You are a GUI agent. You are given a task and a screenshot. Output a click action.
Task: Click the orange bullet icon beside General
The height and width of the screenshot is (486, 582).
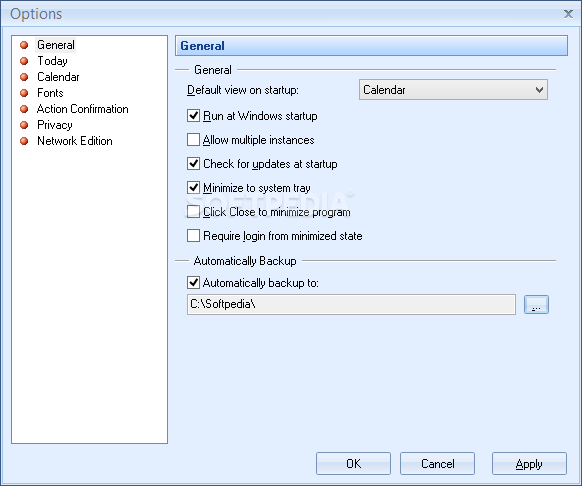(x=24, y=45)
